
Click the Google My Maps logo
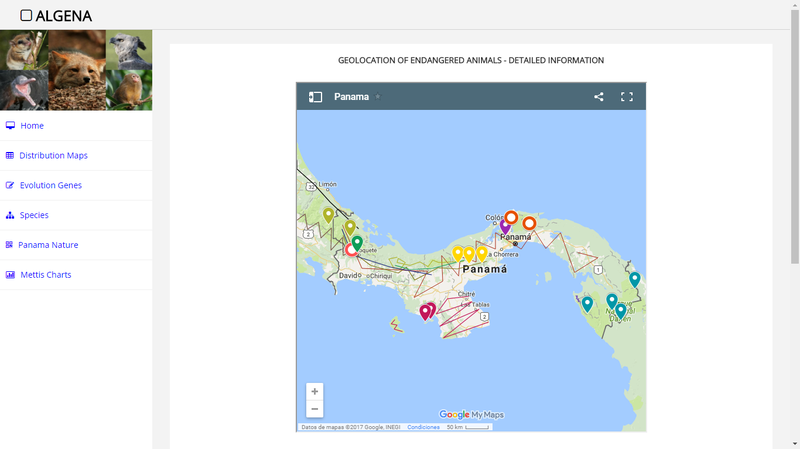click(471, 414)
